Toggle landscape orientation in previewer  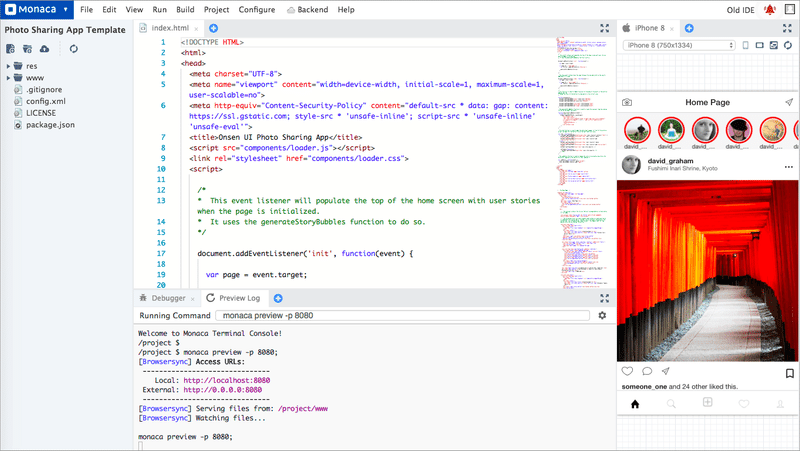tap(760, 45)
